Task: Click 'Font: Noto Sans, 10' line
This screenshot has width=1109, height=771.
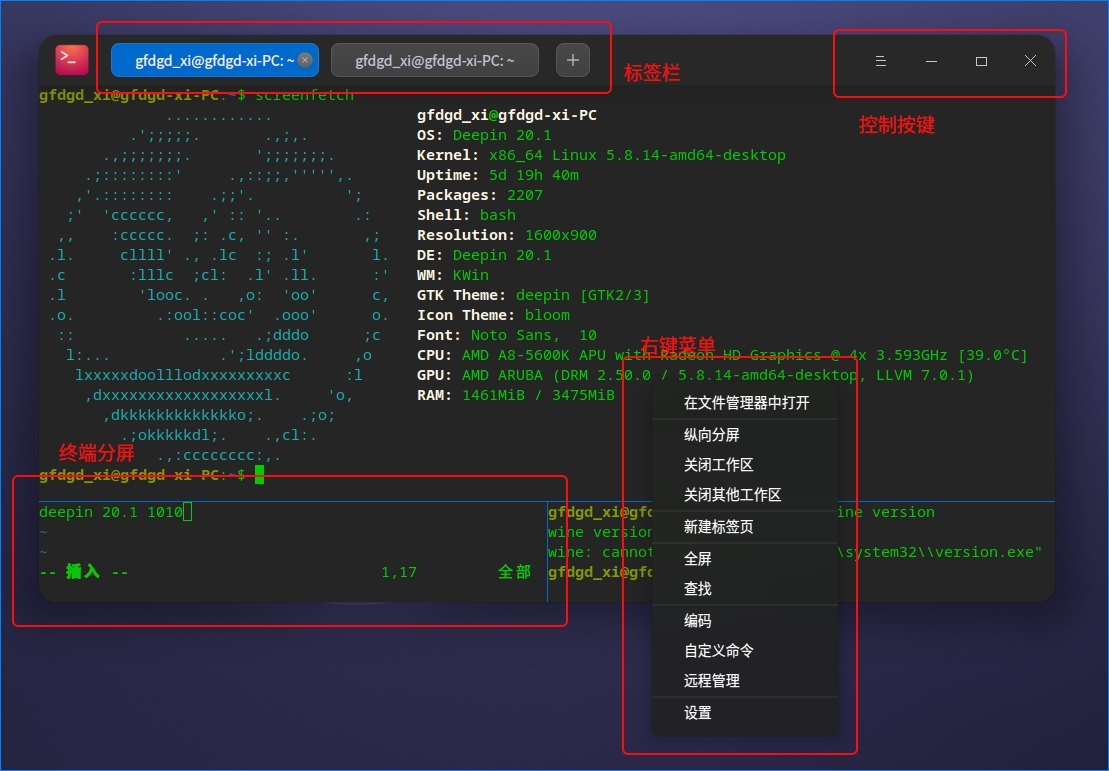Action: pyautogui.click(x=506, y=335)
